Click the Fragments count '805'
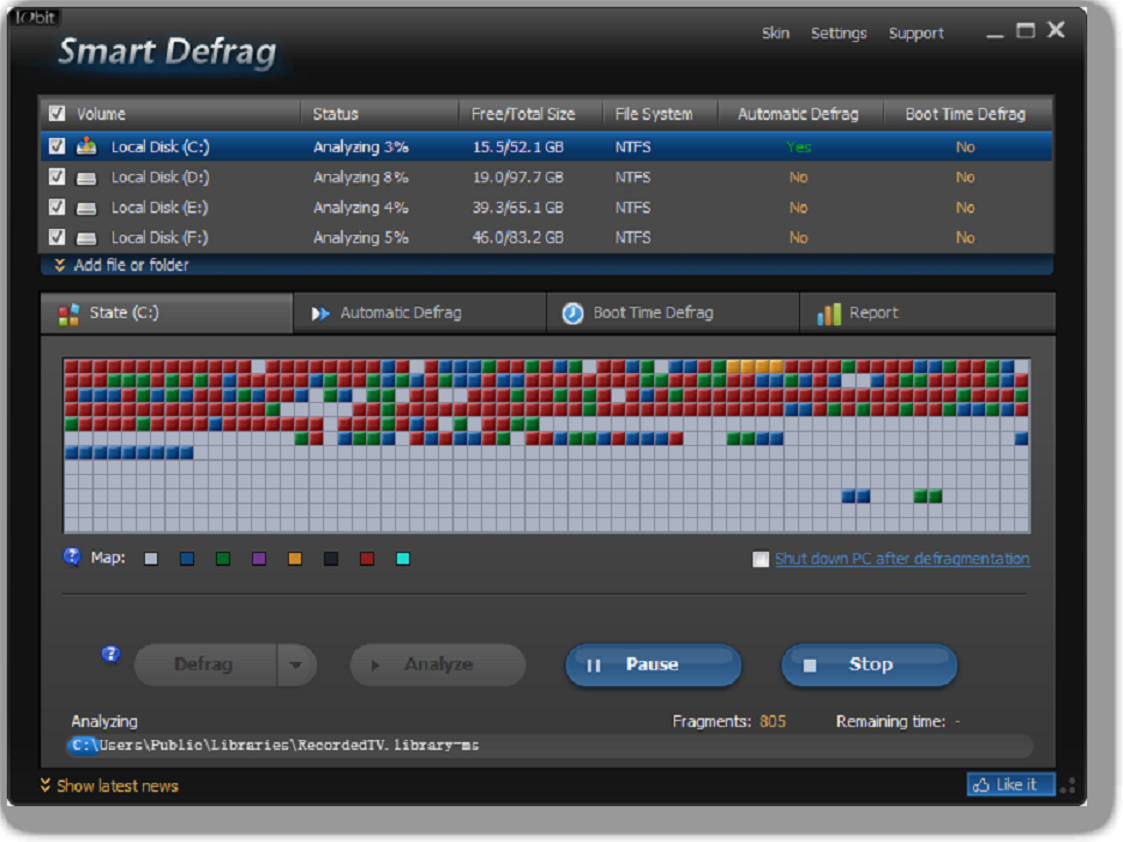This screenshot has width=1123, height=842. [x=773, y=721]
